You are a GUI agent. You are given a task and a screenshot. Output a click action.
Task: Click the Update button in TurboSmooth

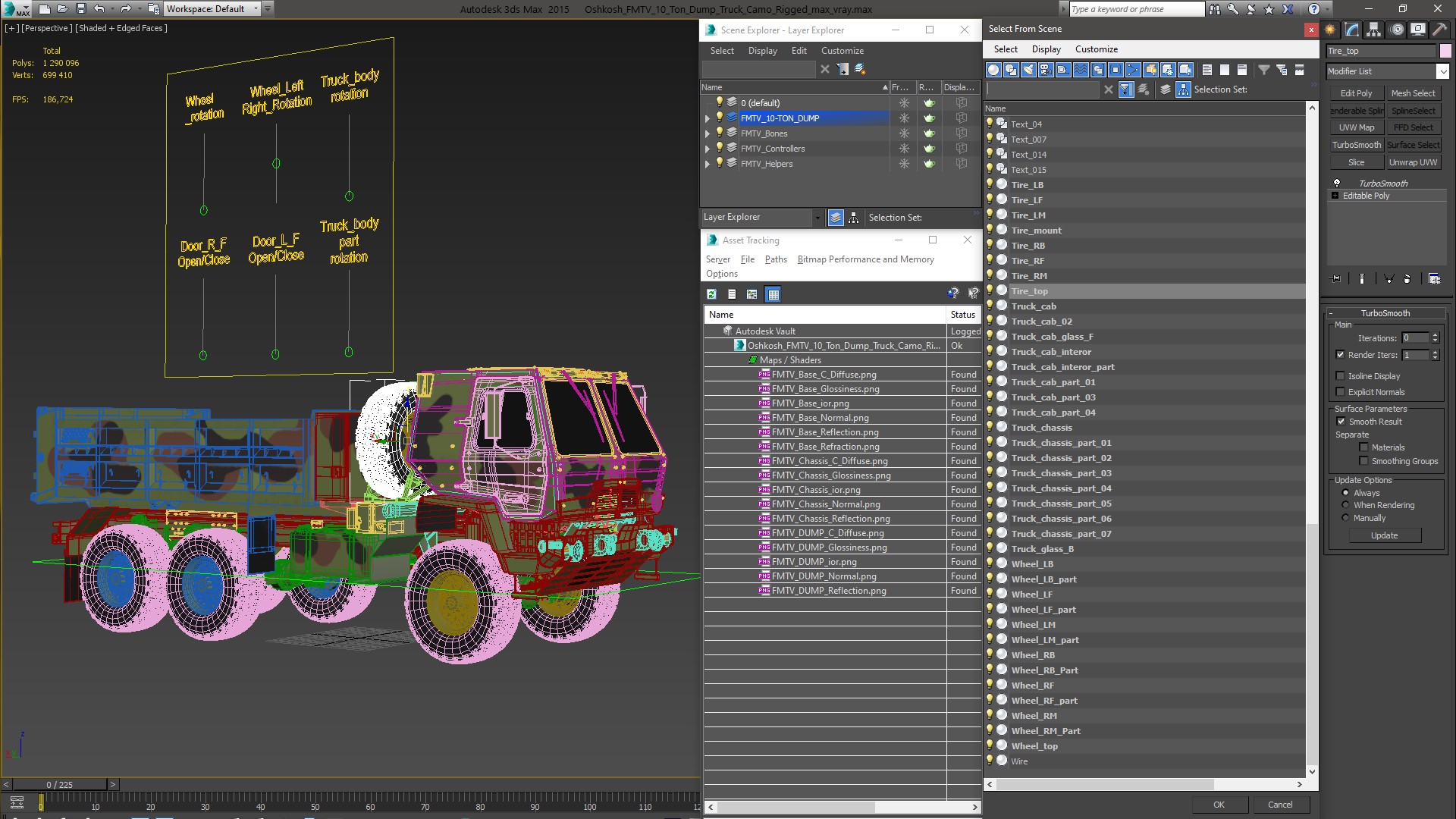coord(1384,535)
